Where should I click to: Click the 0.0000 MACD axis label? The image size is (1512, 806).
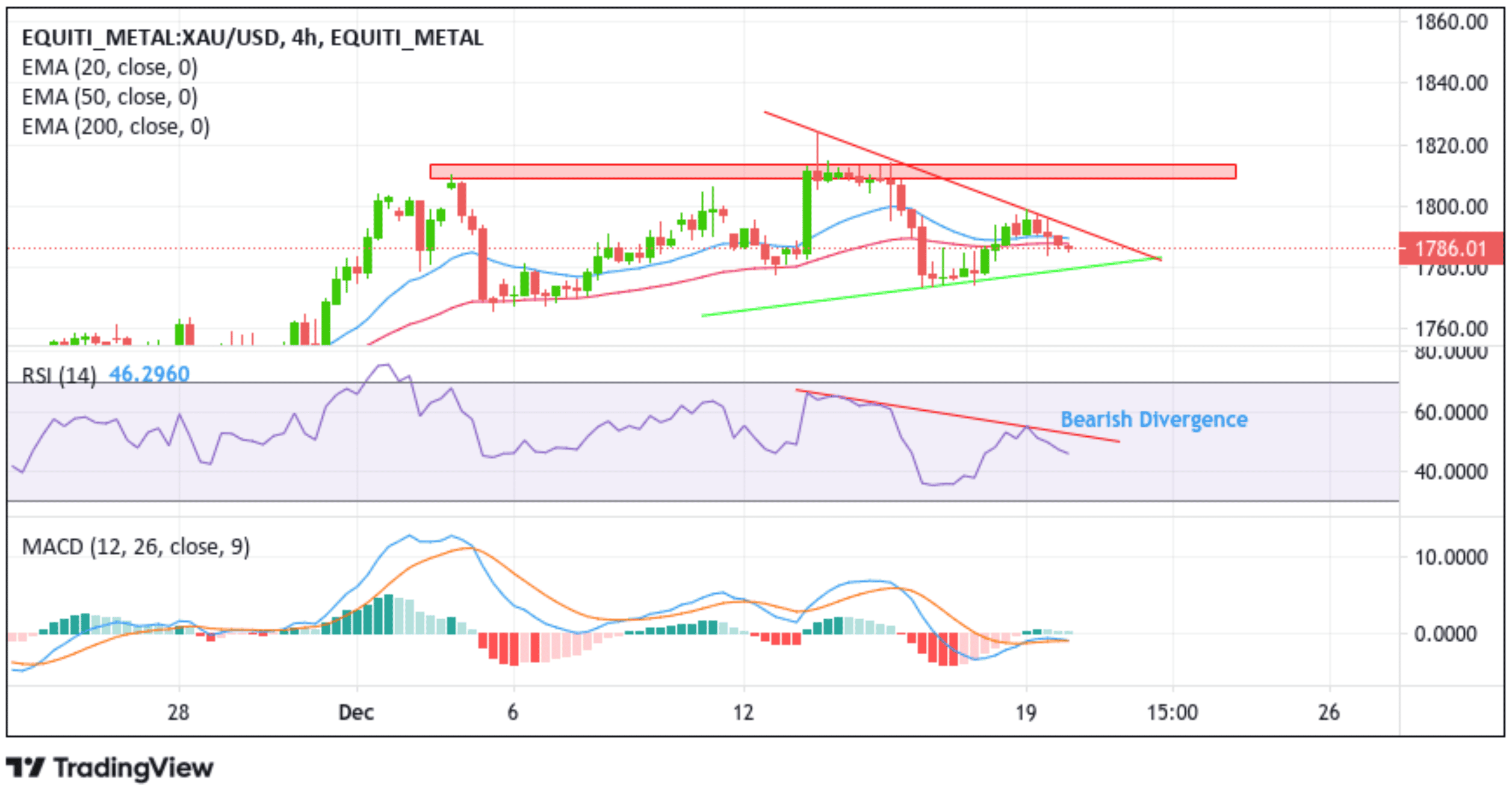1446,634
